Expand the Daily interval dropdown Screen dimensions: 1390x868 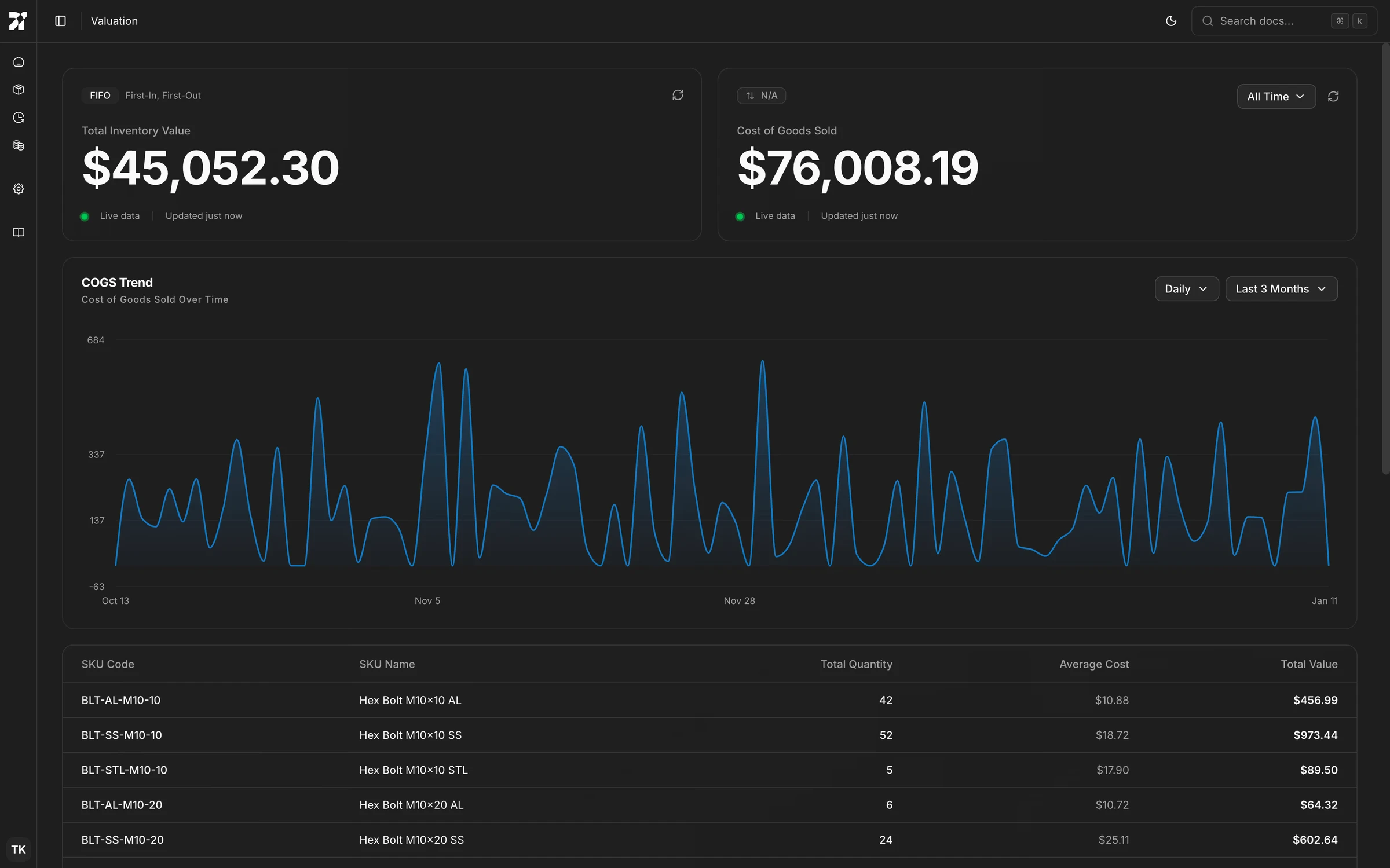pyautogui.click(x=1186, y=289)
